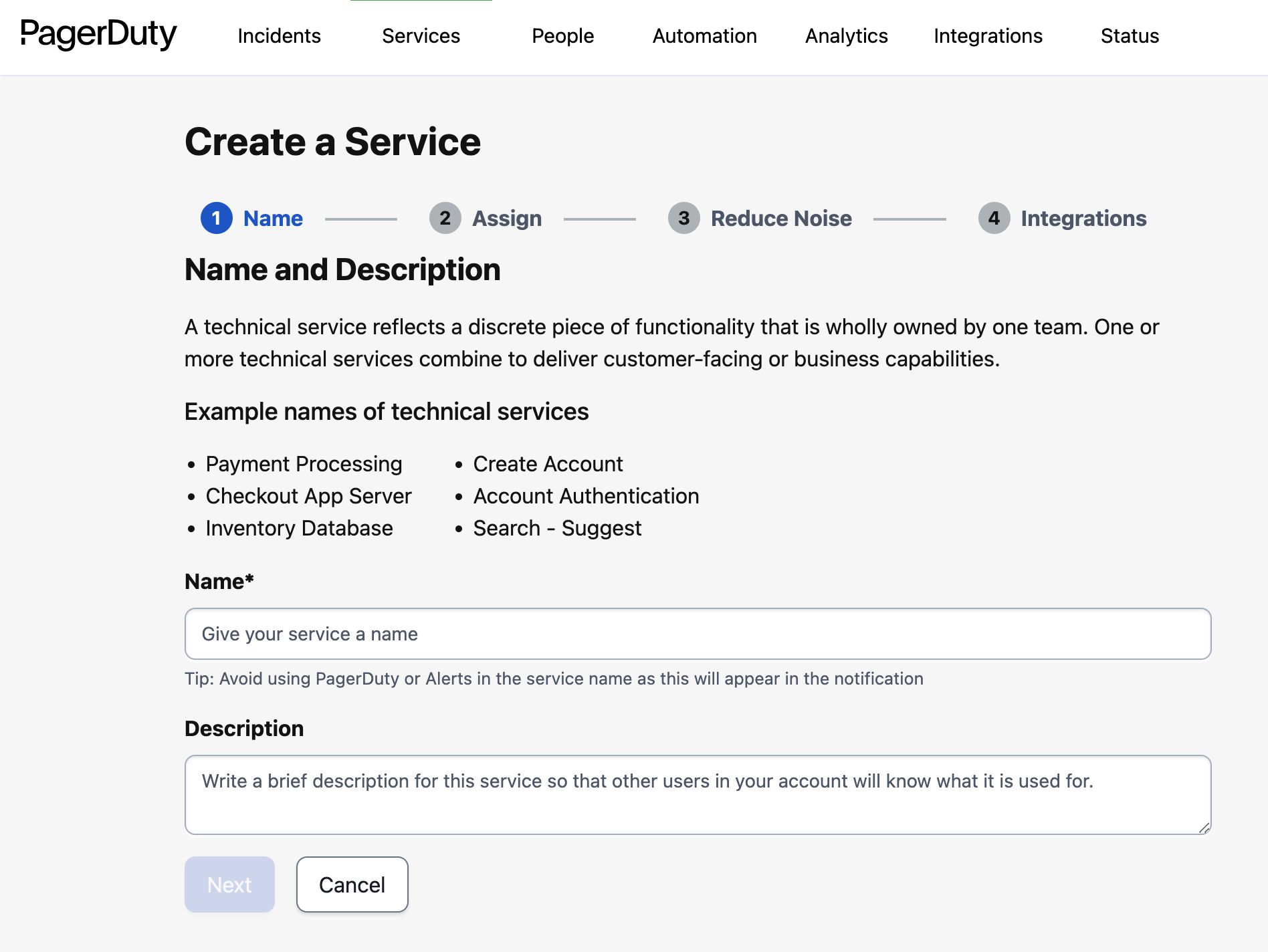Open the Incidents menu
The height and width of the screenshot is (952, 1268).
click(279, 36)
